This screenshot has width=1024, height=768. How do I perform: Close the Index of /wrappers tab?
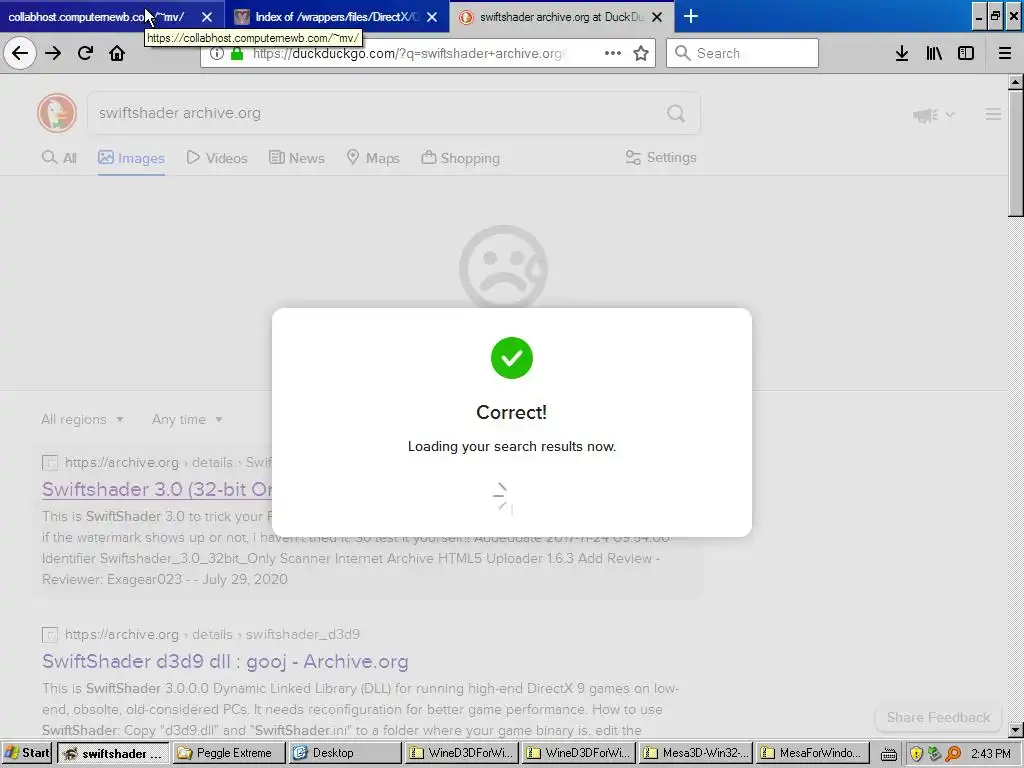coord(432,17)
